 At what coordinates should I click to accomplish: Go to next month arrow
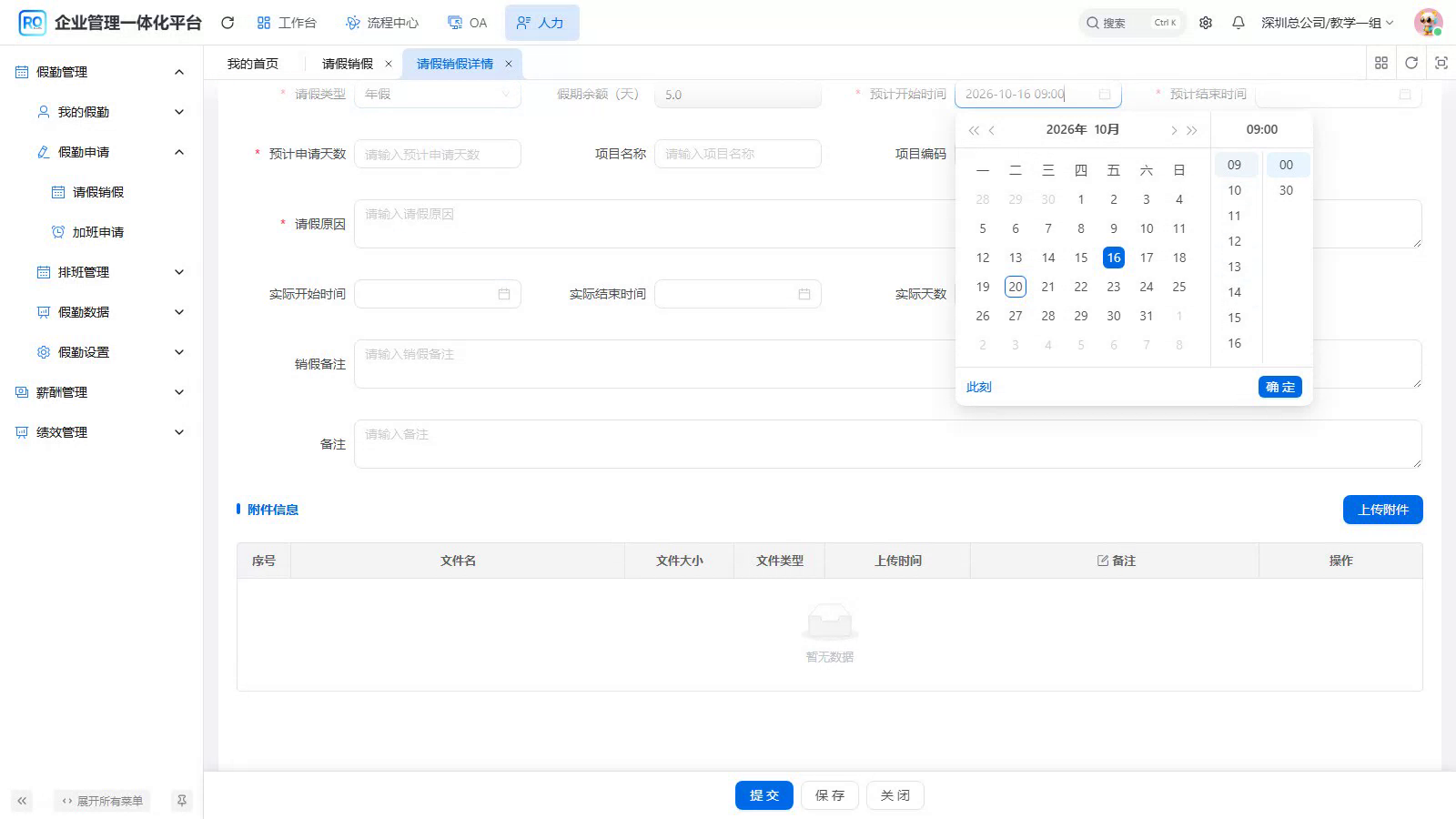[x=1174, y=130]
